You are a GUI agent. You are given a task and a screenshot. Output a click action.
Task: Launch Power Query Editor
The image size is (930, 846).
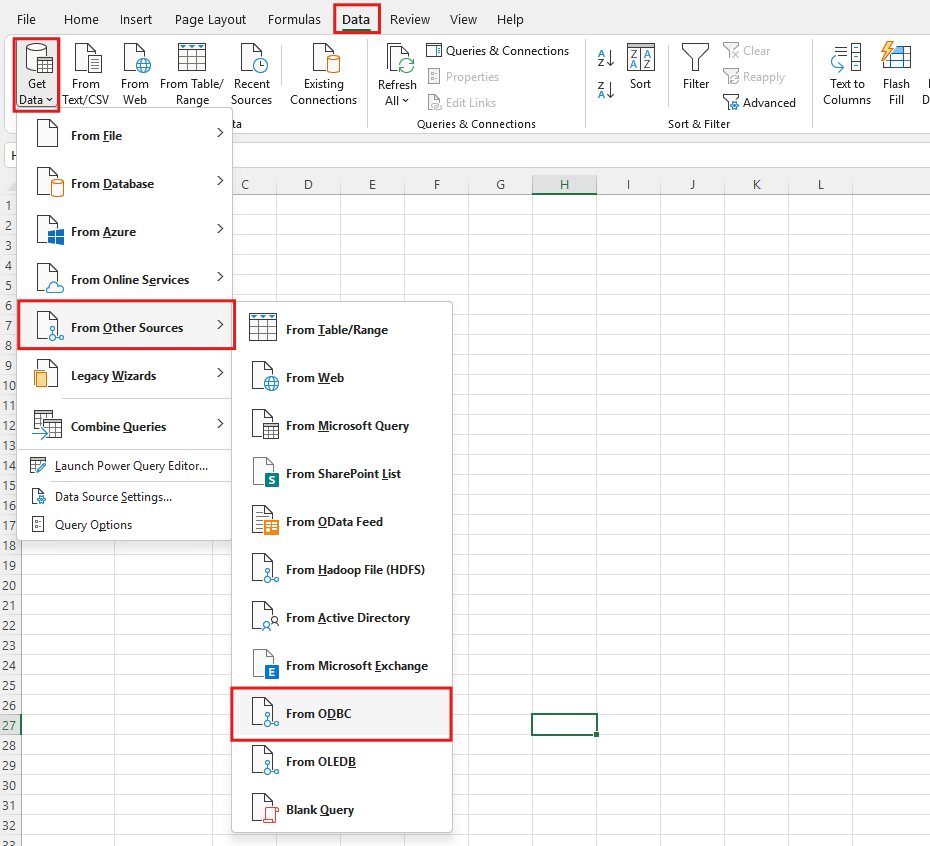125,466
